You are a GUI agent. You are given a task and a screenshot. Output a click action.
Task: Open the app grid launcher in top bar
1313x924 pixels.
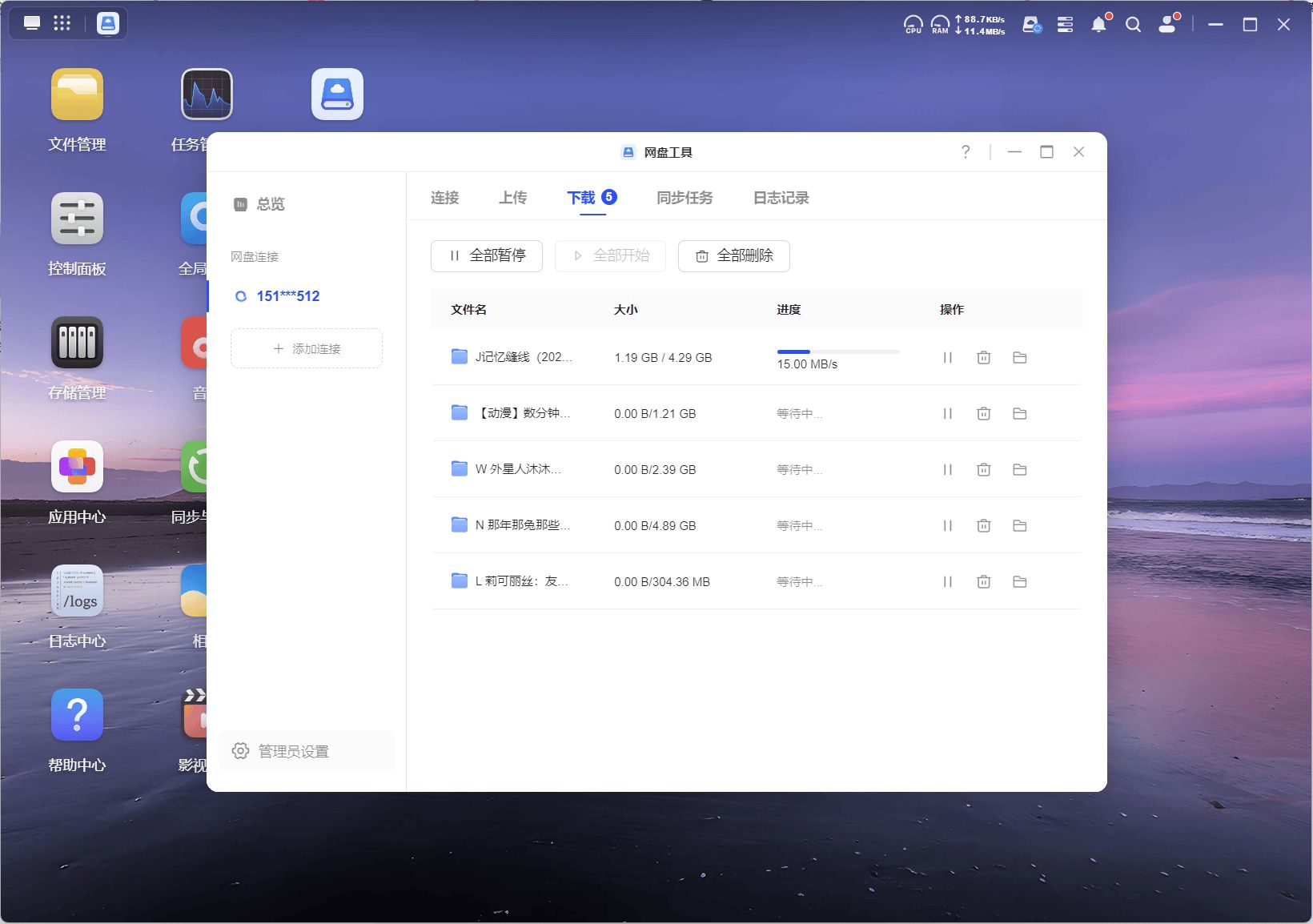click(62, 23)
